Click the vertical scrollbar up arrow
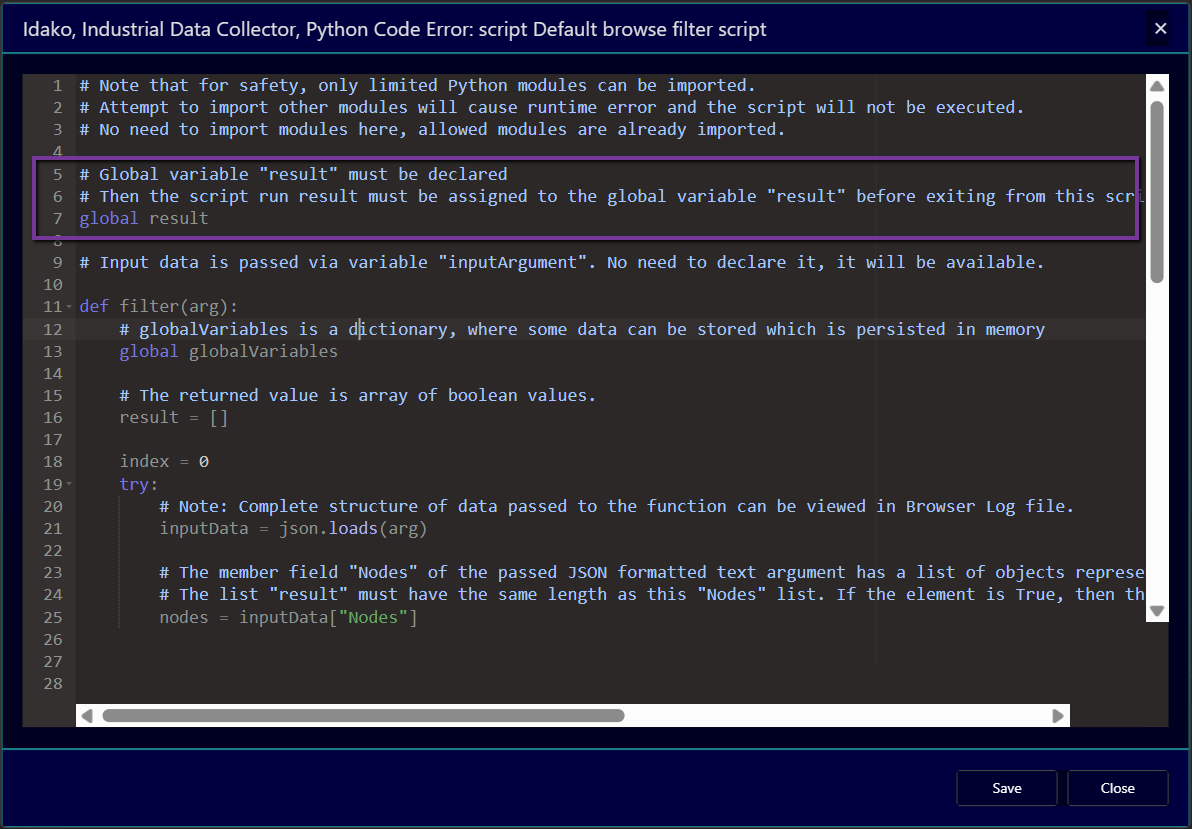 1156,86
